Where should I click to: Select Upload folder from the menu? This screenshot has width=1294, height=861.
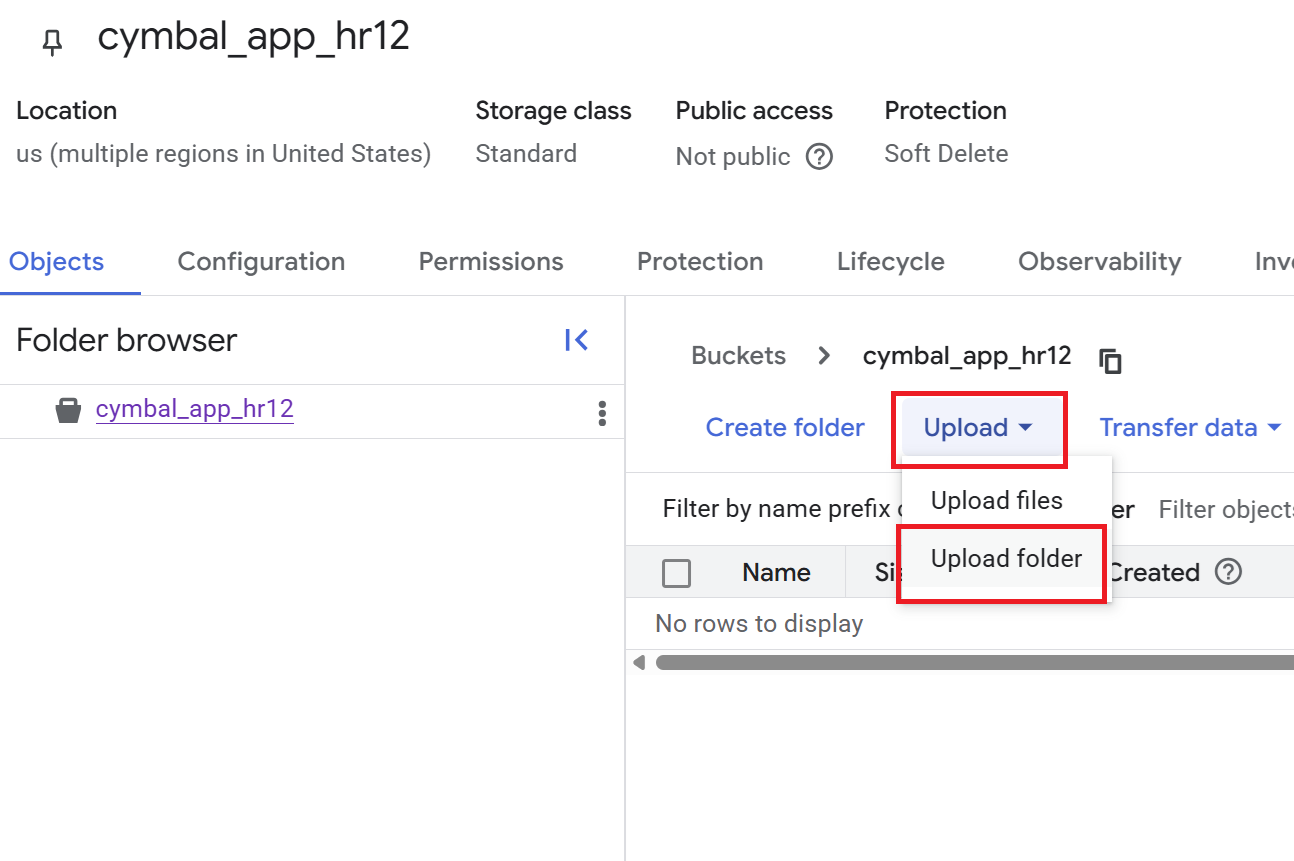[1006, 558]
